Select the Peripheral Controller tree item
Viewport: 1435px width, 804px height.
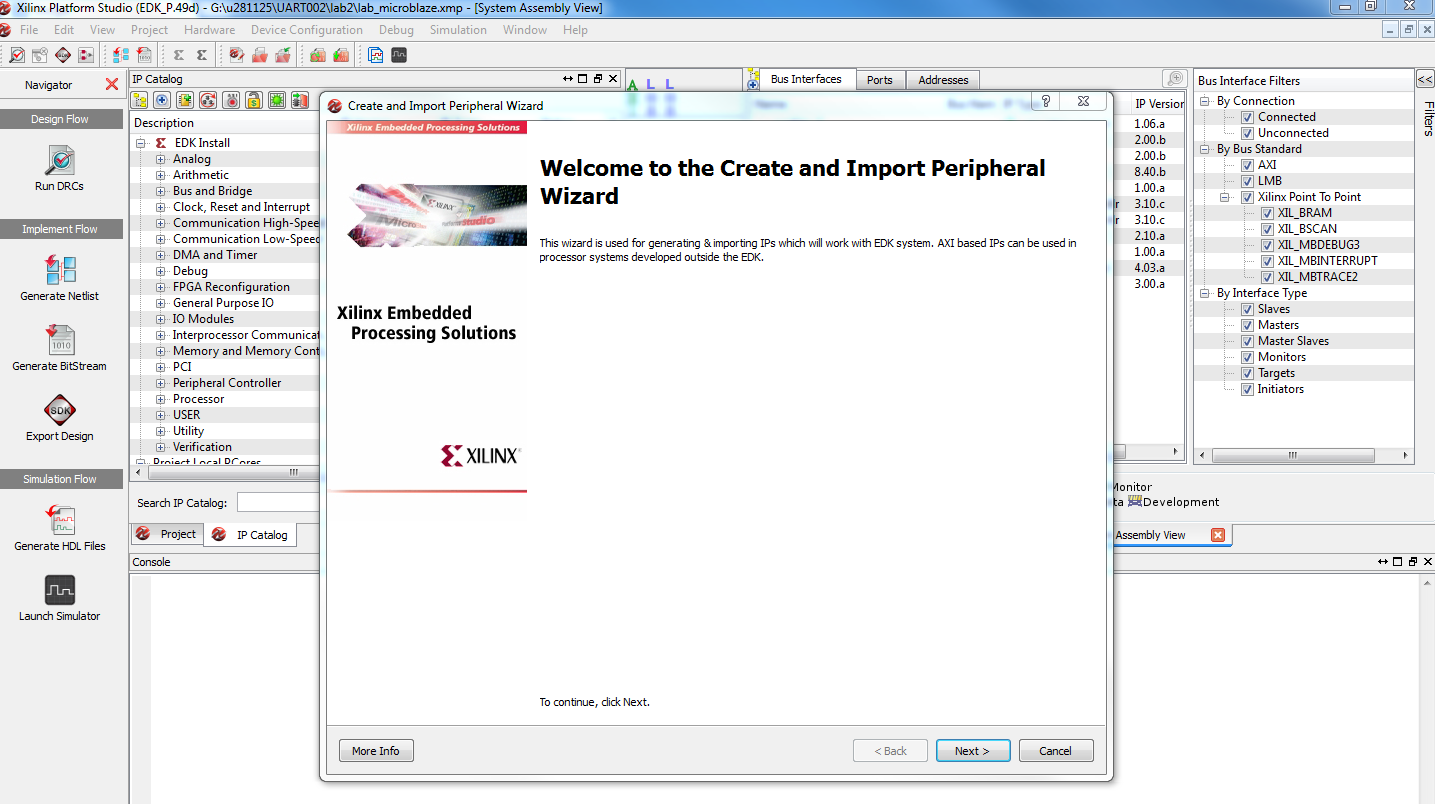227,383
